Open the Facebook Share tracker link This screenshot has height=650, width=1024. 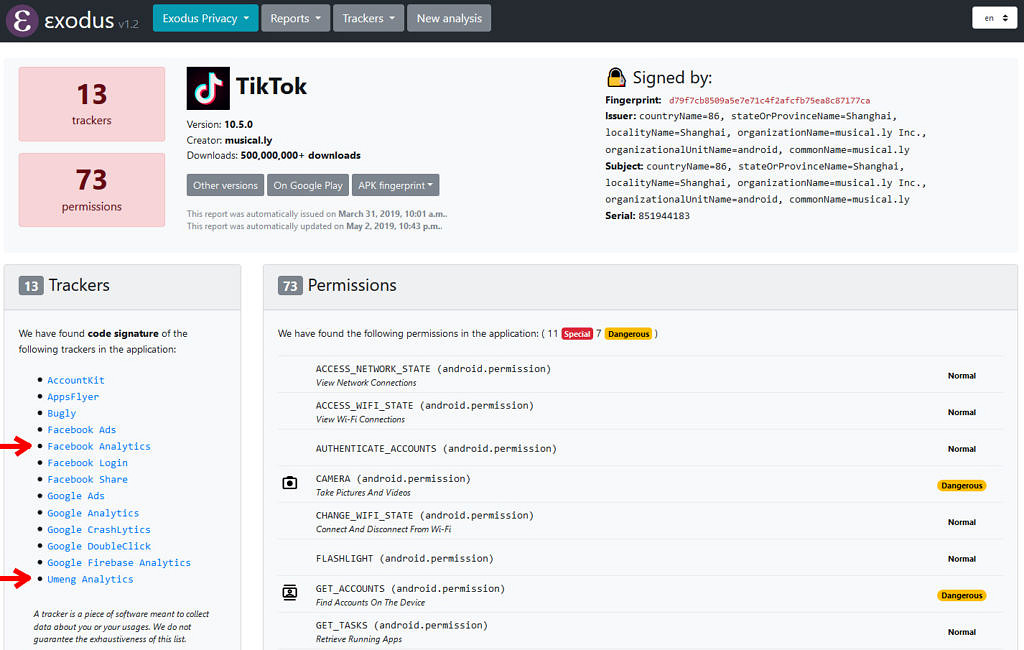(x=88, y=479)
